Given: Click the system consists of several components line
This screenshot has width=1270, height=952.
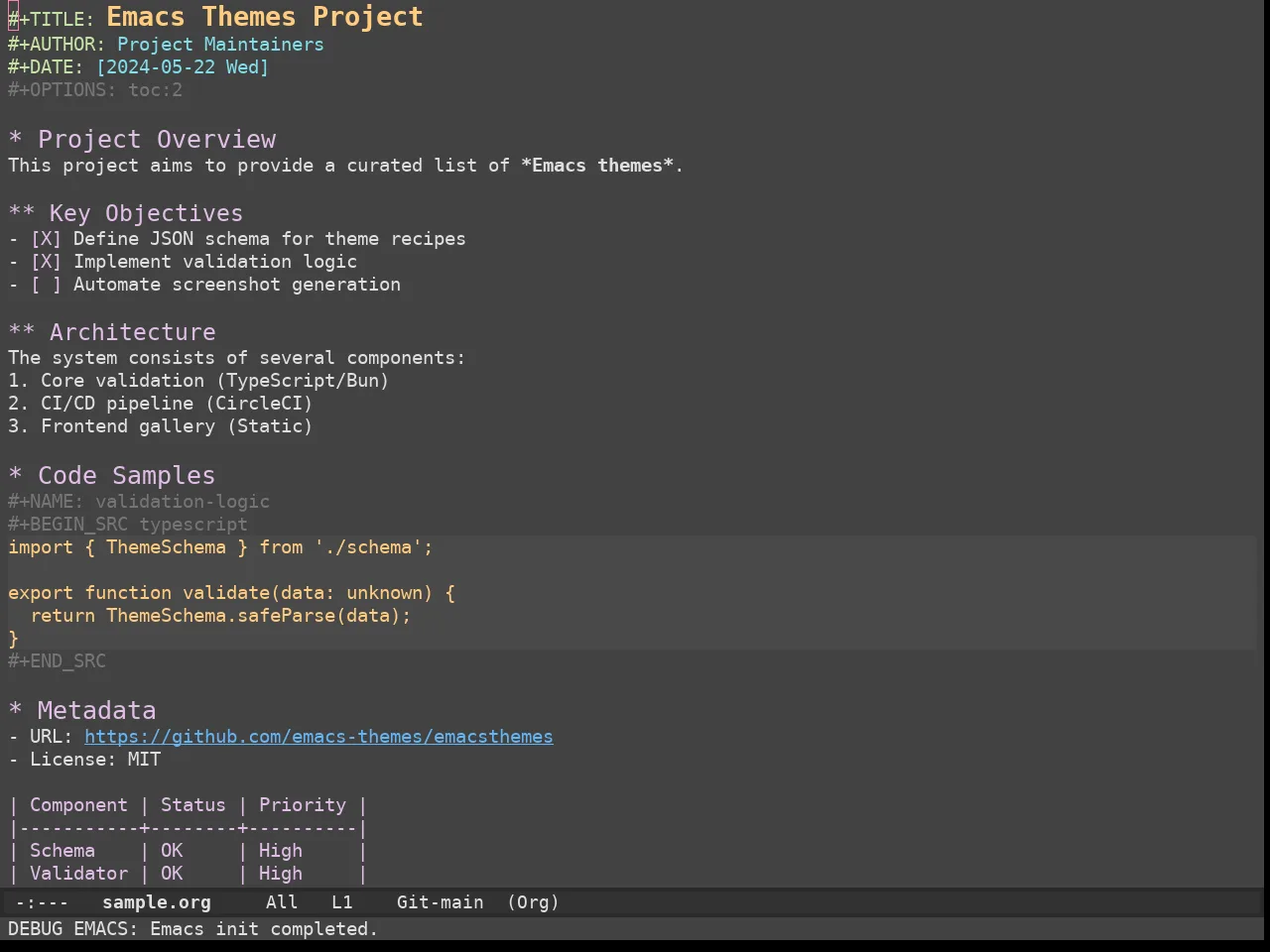Looking at the screenshot, I should 236,358.
